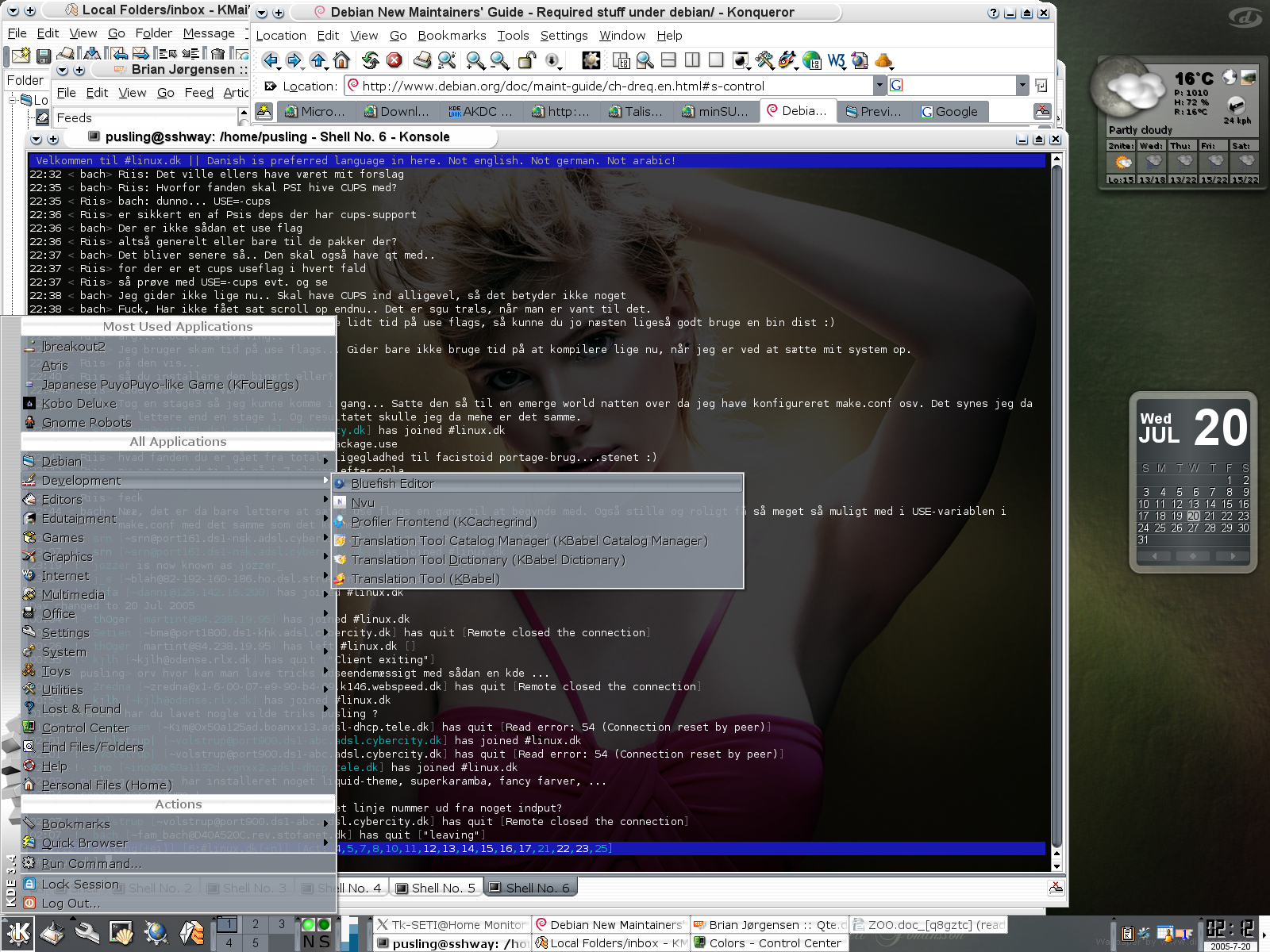The width and height of the screenshot is (1270, 952).
Task: Open the wrench configuration panel icon
Action: pyautogui.click(x=87, y=933)
